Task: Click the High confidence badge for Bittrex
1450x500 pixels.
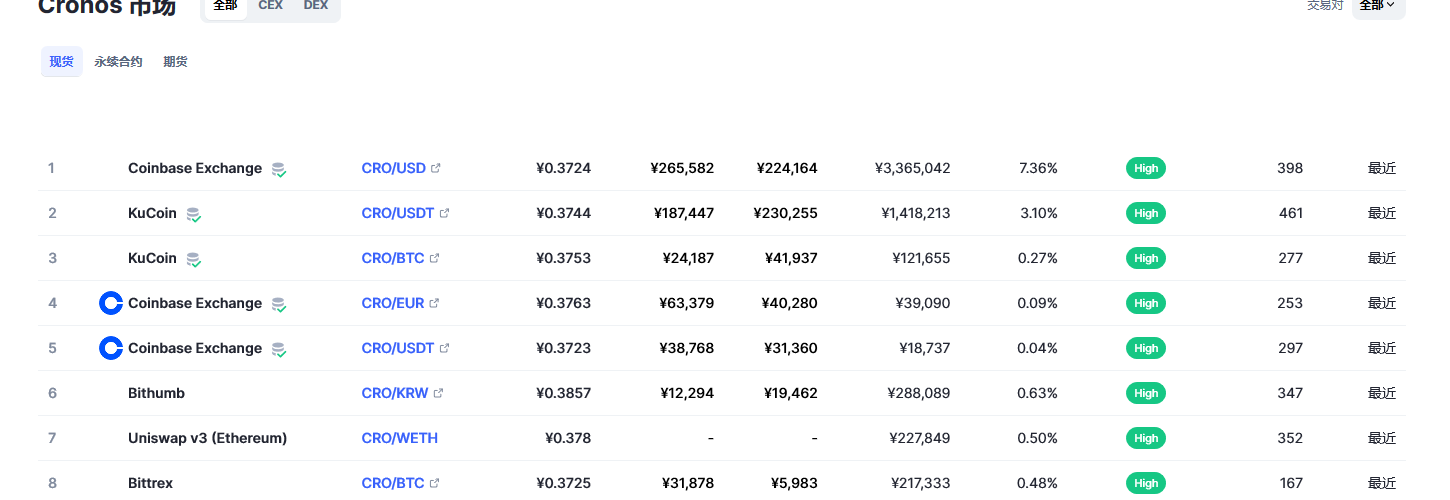Action: (1146, 483)
